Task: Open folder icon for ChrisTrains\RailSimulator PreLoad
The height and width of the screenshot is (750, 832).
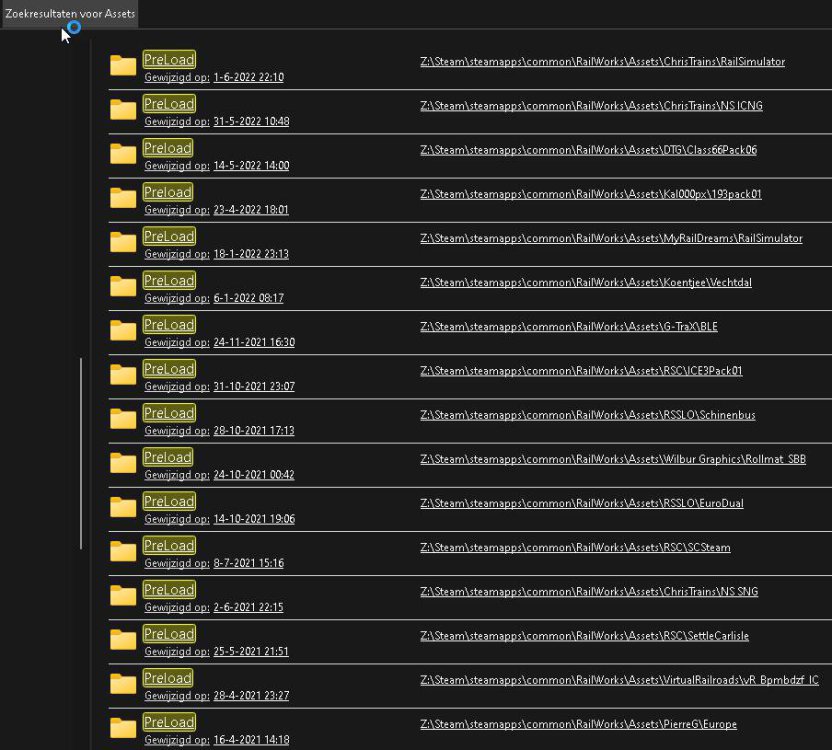Action: click(x=123, y=65)
